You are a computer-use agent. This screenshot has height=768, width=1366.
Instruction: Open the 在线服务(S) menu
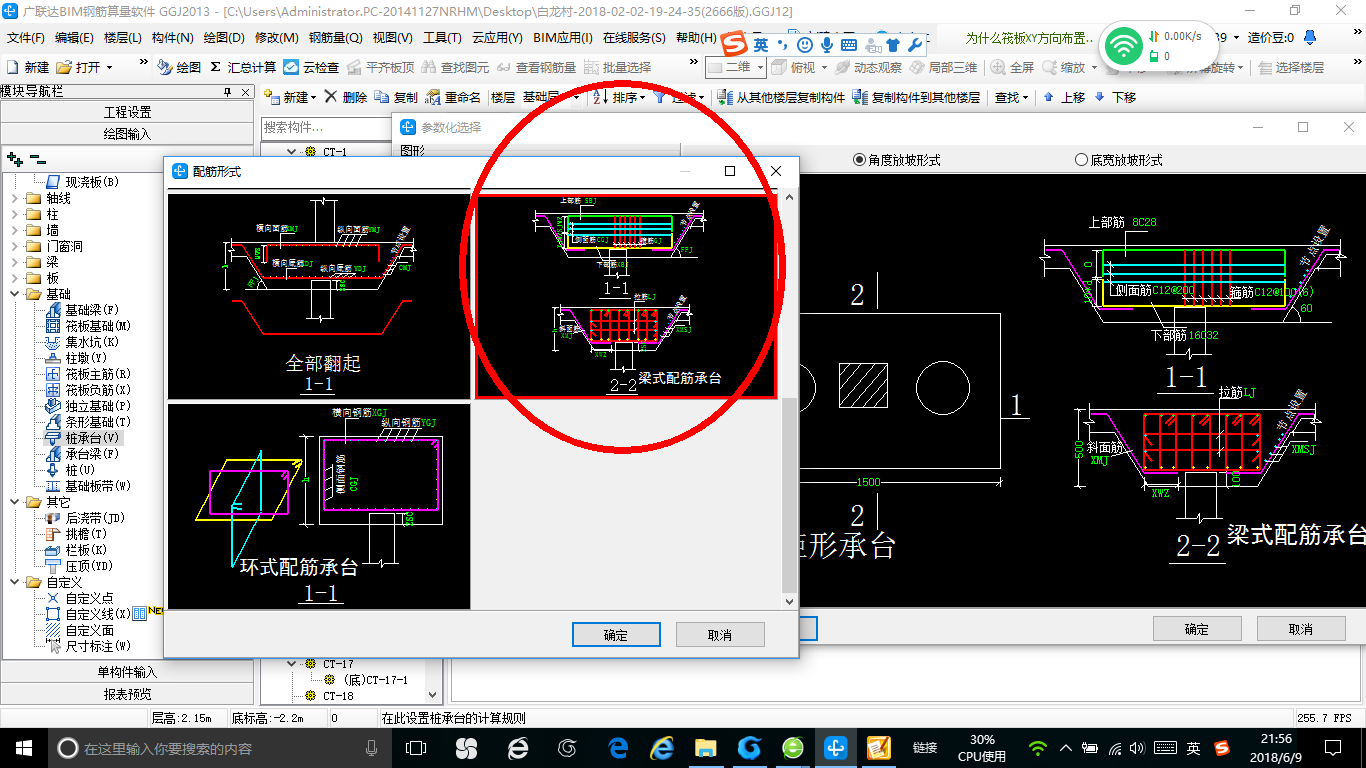tap(634, 38)
